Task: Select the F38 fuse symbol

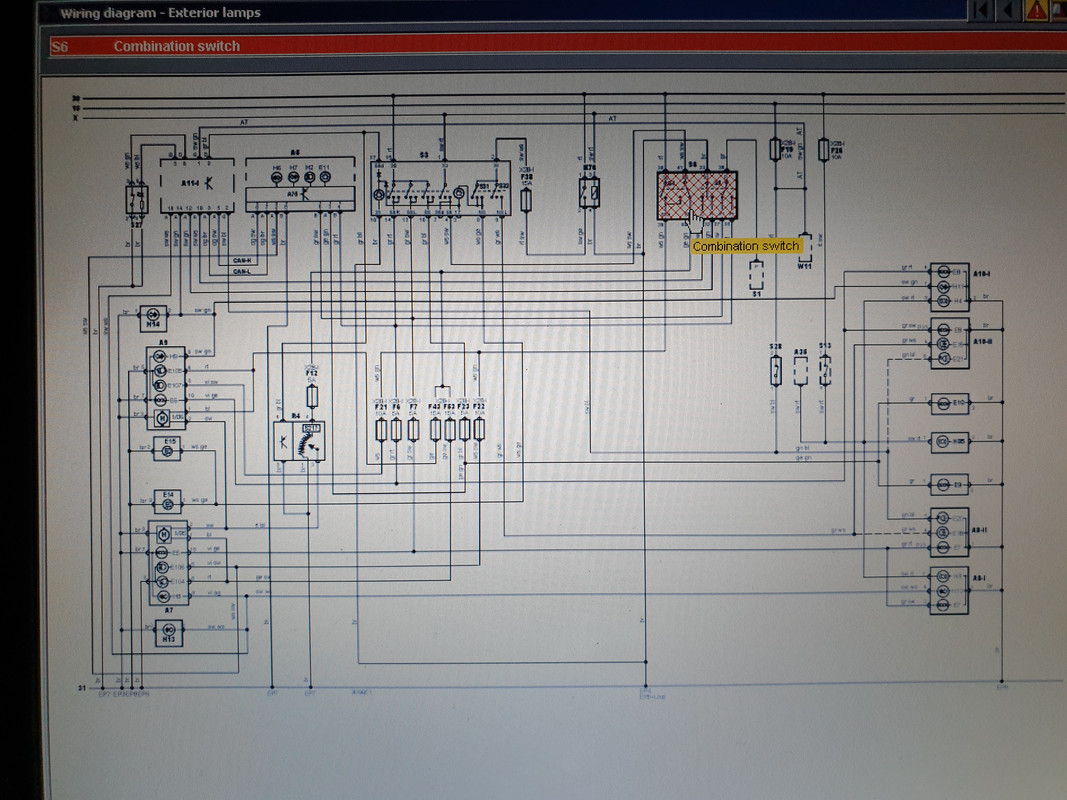Action: [x=525, y=200]
